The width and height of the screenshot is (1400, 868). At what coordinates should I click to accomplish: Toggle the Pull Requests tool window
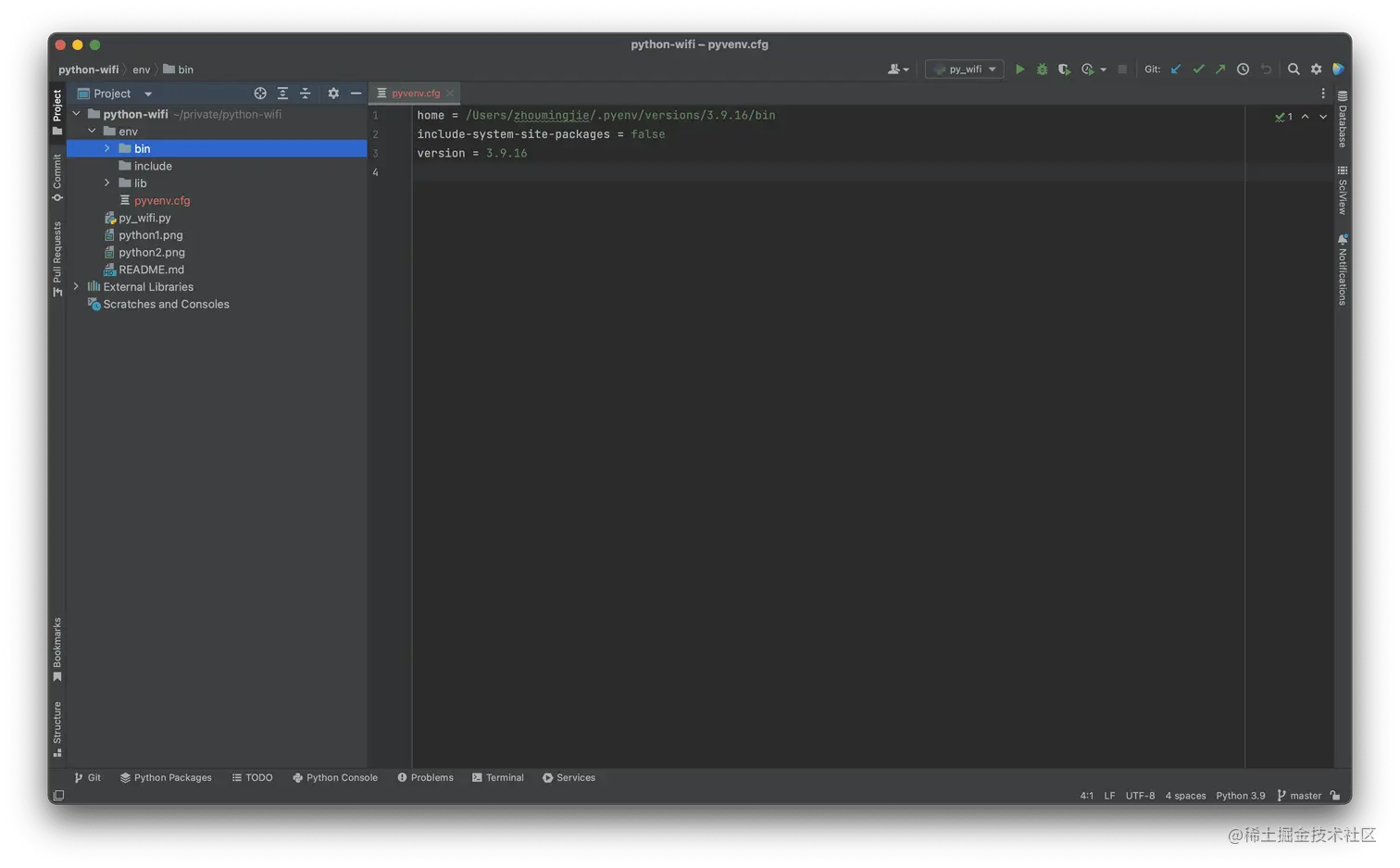tap(57, 259)
